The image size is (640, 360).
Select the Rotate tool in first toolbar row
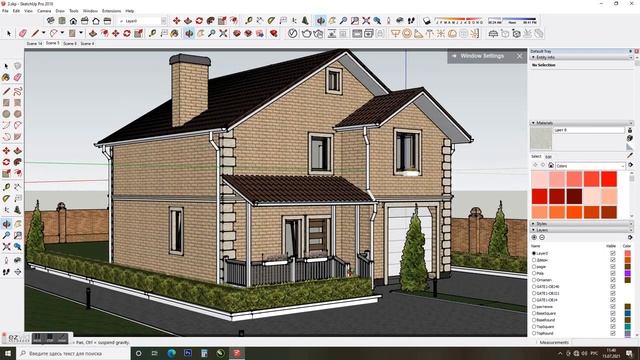pos(199,20)
